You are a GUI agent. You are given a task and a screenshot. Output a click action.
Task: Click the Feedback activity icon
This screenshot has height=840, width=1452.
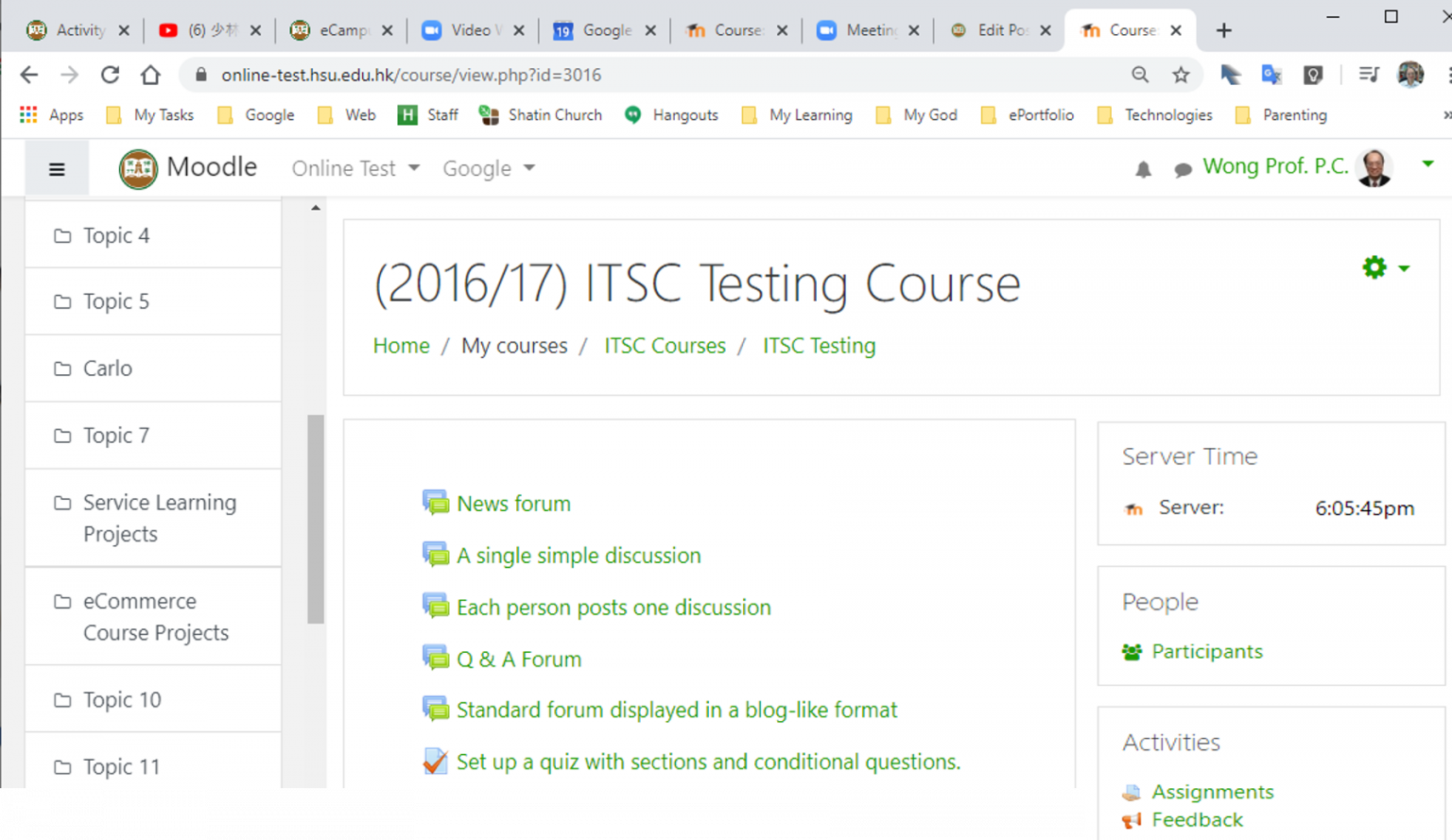click(x=1132, y=820)
